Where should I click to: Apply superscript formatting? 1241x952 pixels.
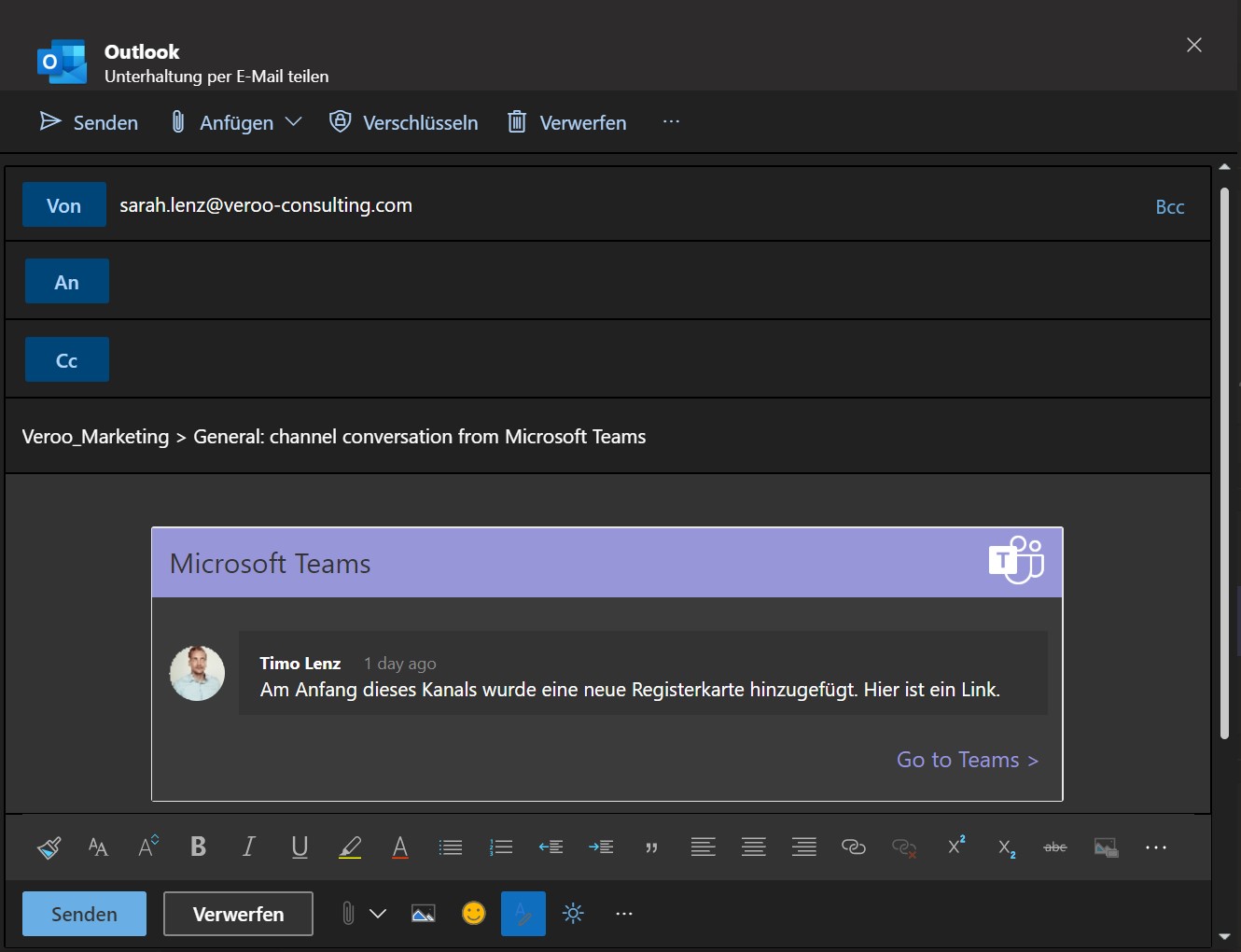coord(956,846)
